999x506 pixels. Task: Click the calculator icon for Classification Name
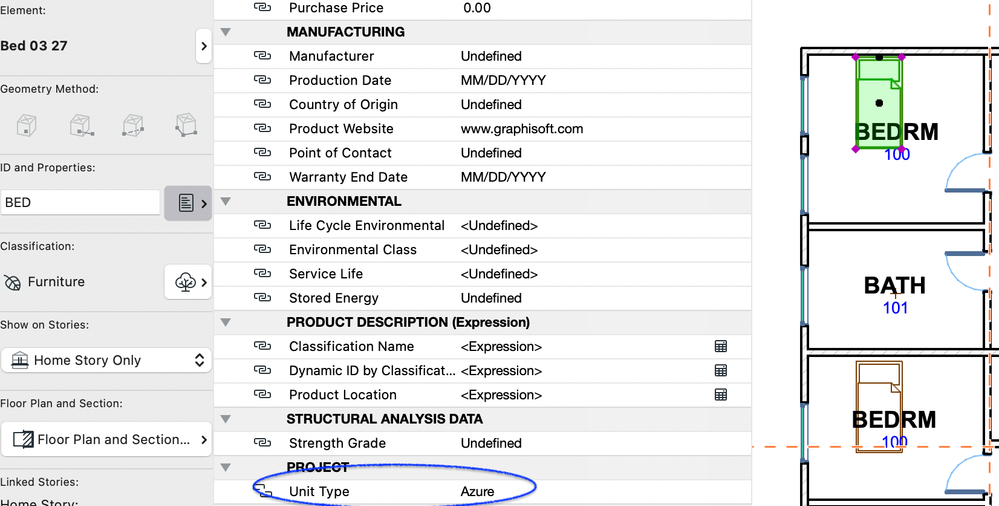pyautogui.click(x=720, y=347)
